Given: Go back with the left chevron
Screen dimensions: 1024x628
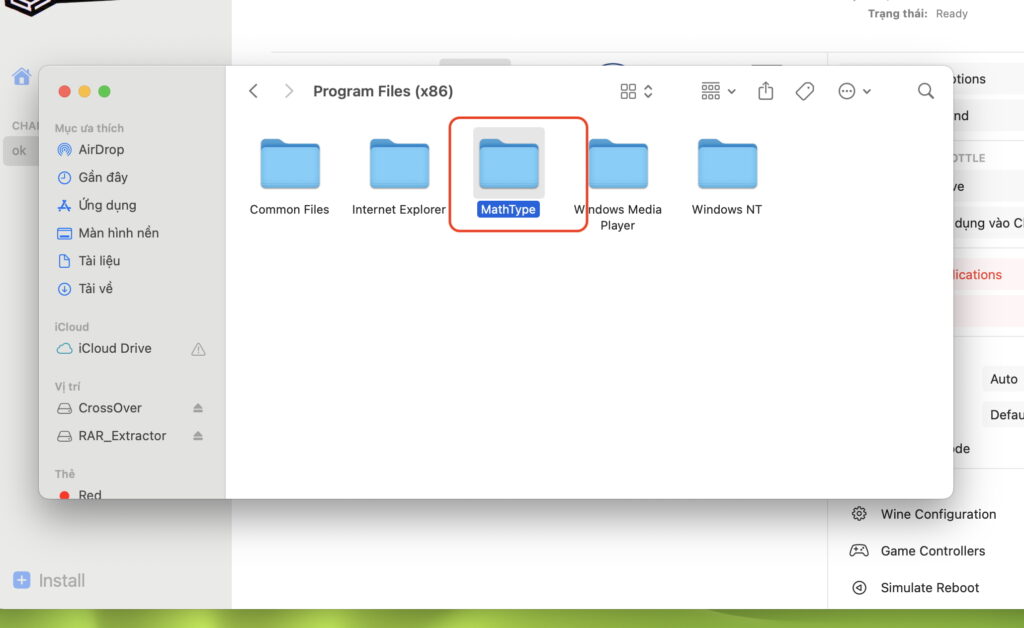Looking at the screenshot, I should click(254, 91).
